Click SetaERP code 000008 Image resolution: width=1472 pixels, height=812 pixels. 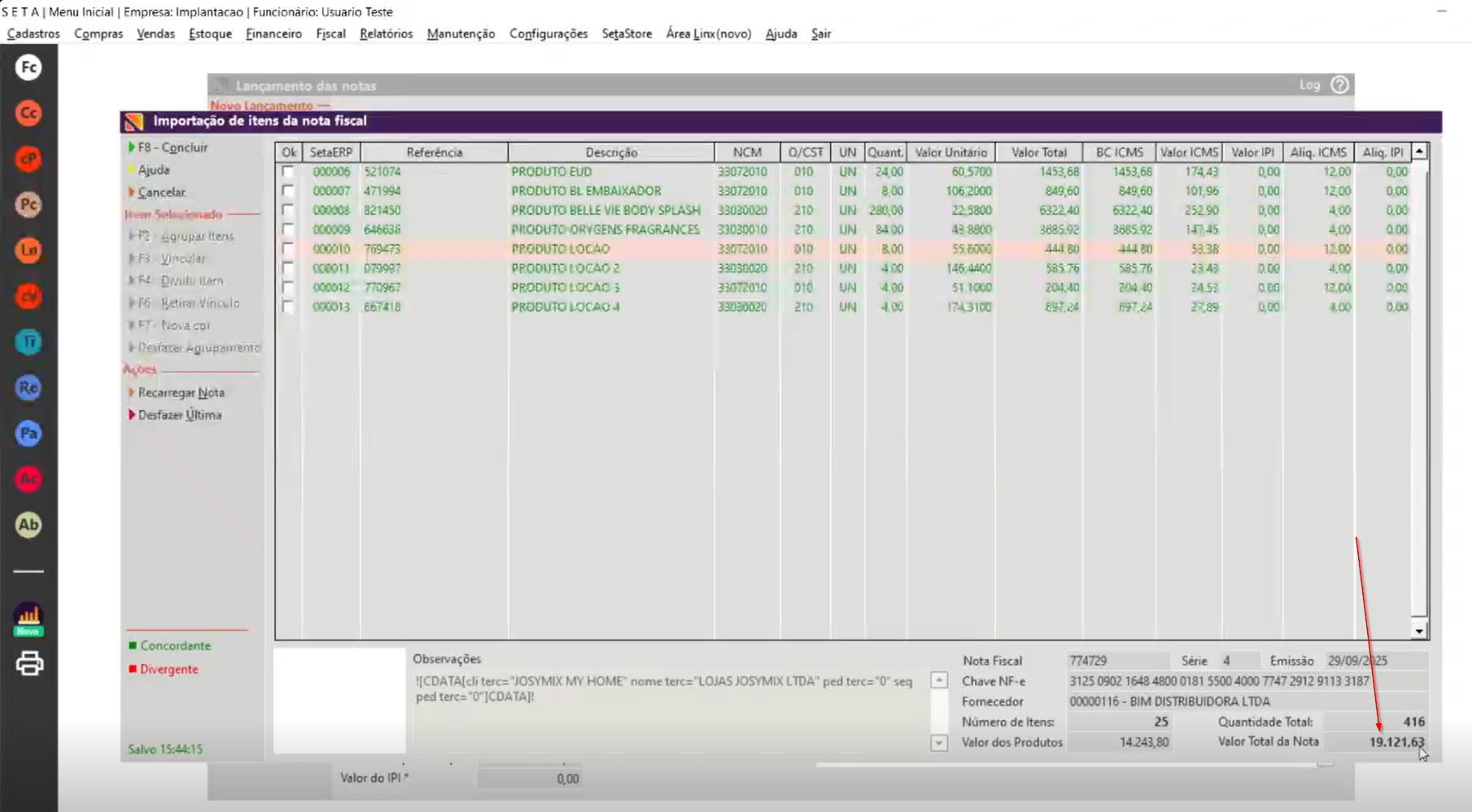coord(331,210)
